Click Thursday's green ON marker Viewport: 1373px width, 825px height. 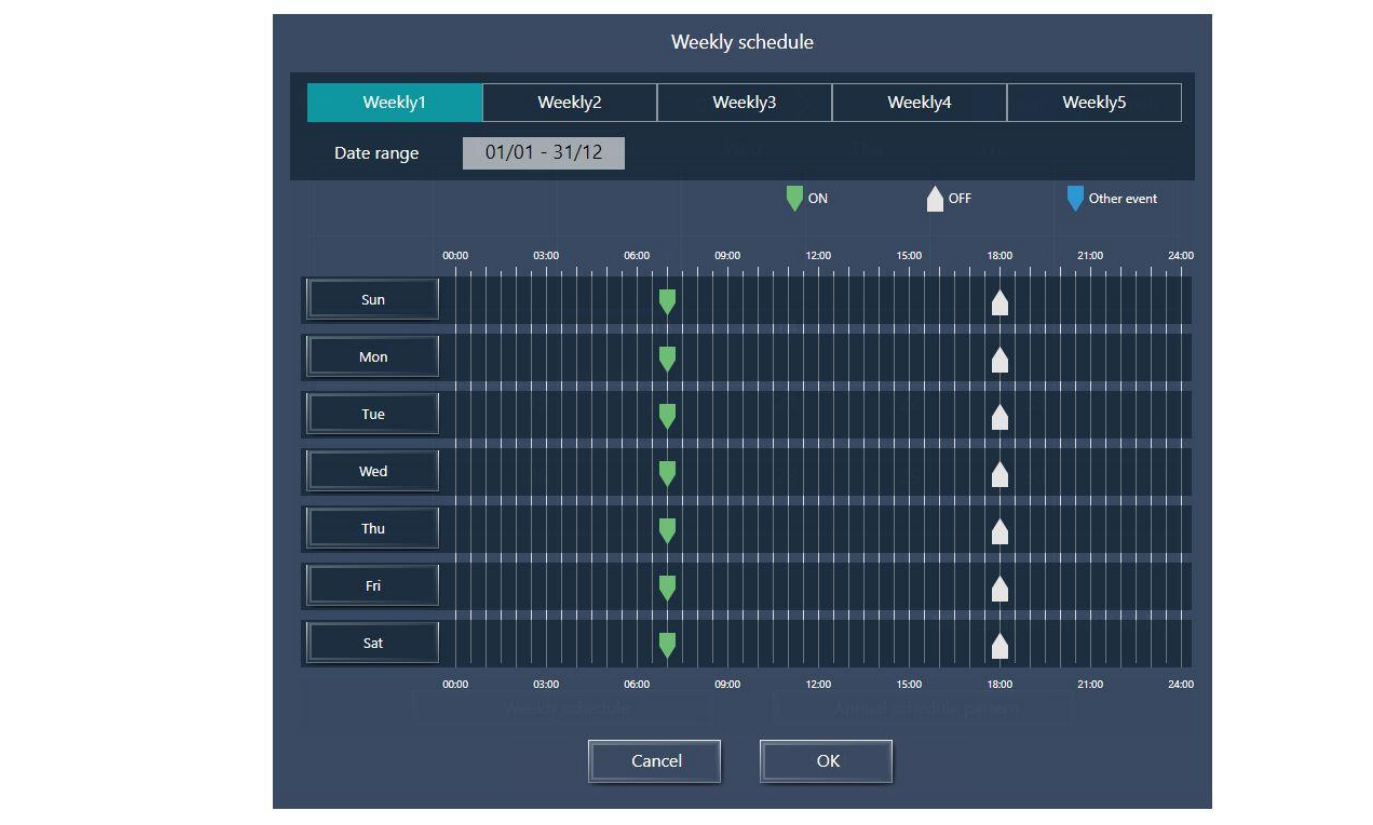click(667, 530)
